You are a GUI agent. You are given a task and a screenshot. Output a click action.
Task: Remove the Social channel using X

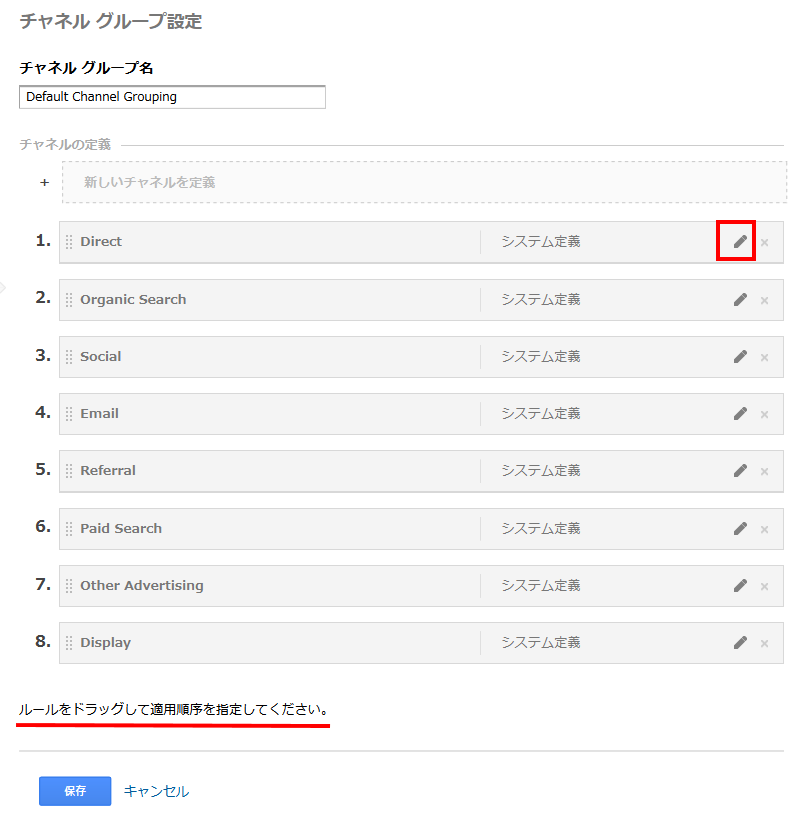[765, 358]
